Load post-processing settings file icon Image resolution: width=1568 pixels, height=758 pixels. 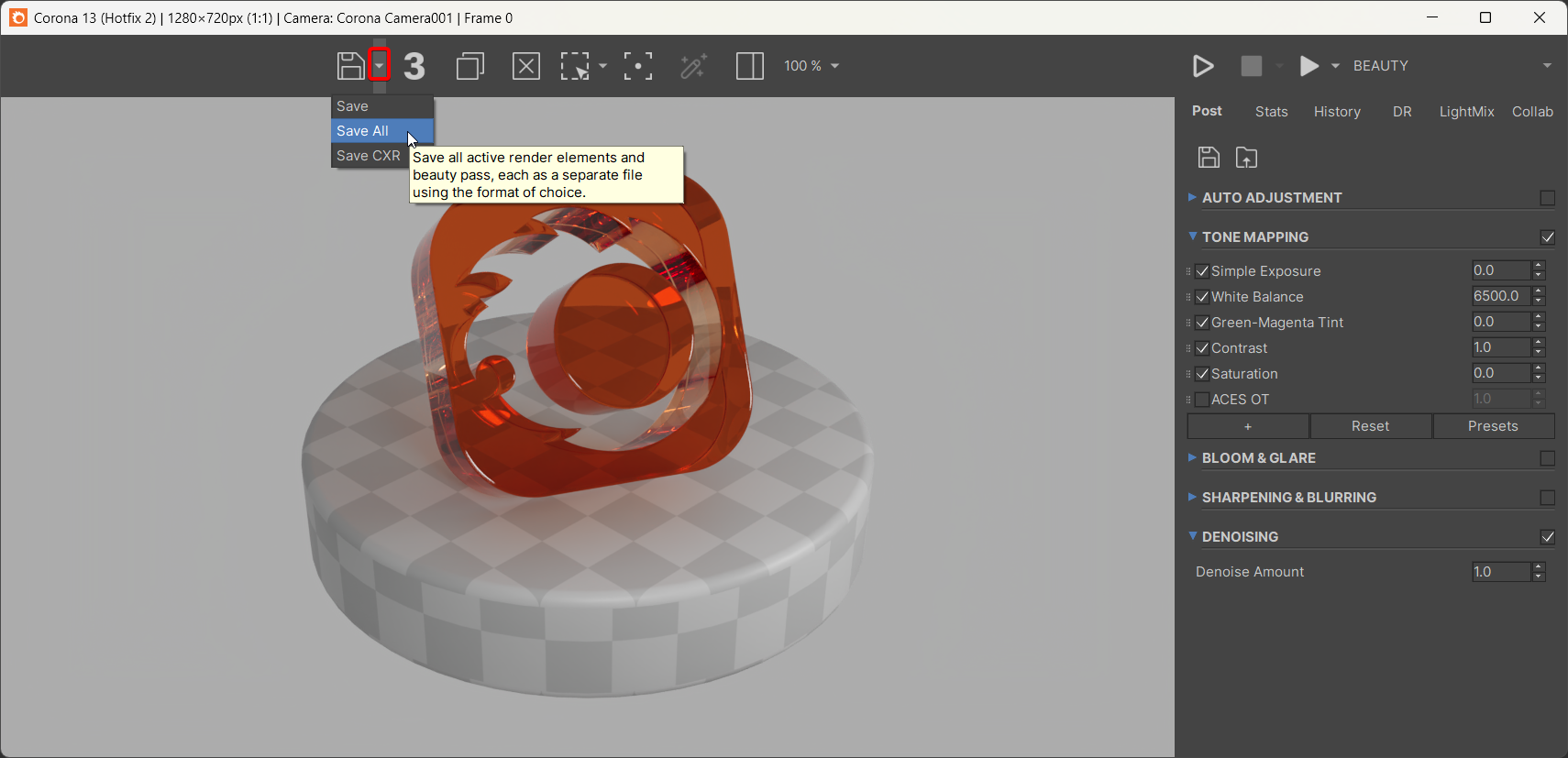(x=1246, y=158)
